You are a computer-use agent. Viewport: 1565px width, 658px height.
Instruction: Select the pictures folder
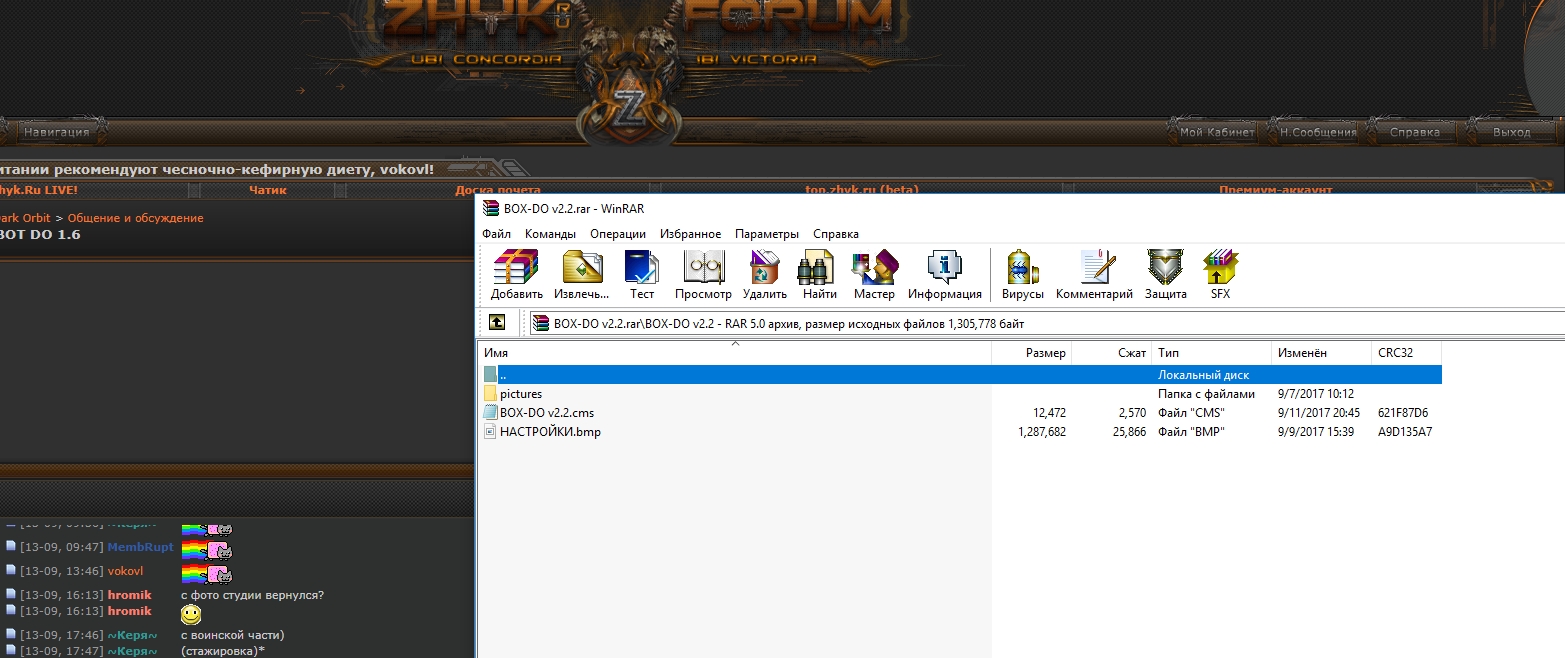coord(520,394)
